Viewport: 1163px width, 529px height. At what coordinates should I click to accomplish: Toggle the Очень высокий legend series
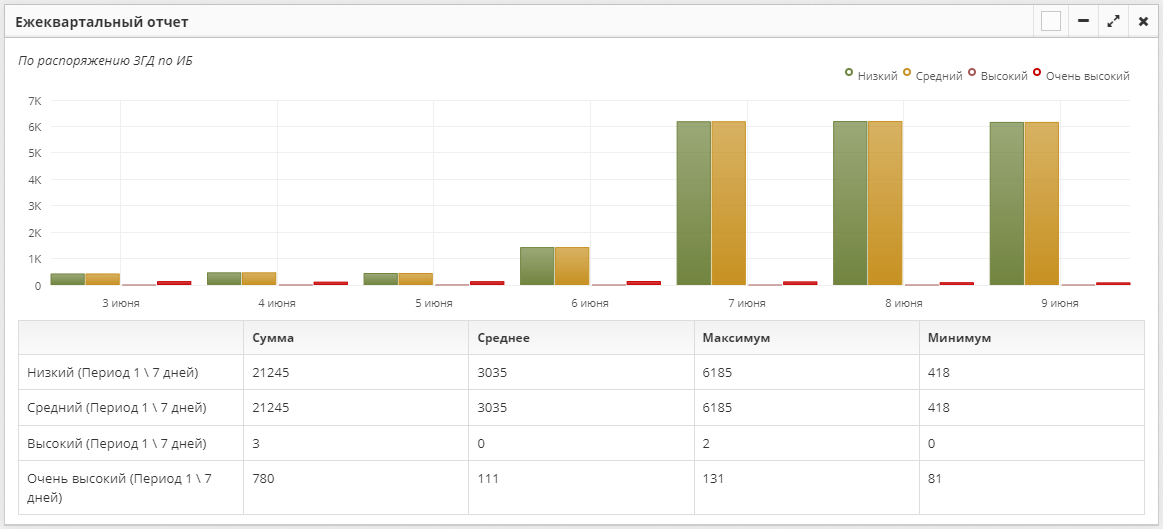pyautogui.click(x=1081, y=75)
